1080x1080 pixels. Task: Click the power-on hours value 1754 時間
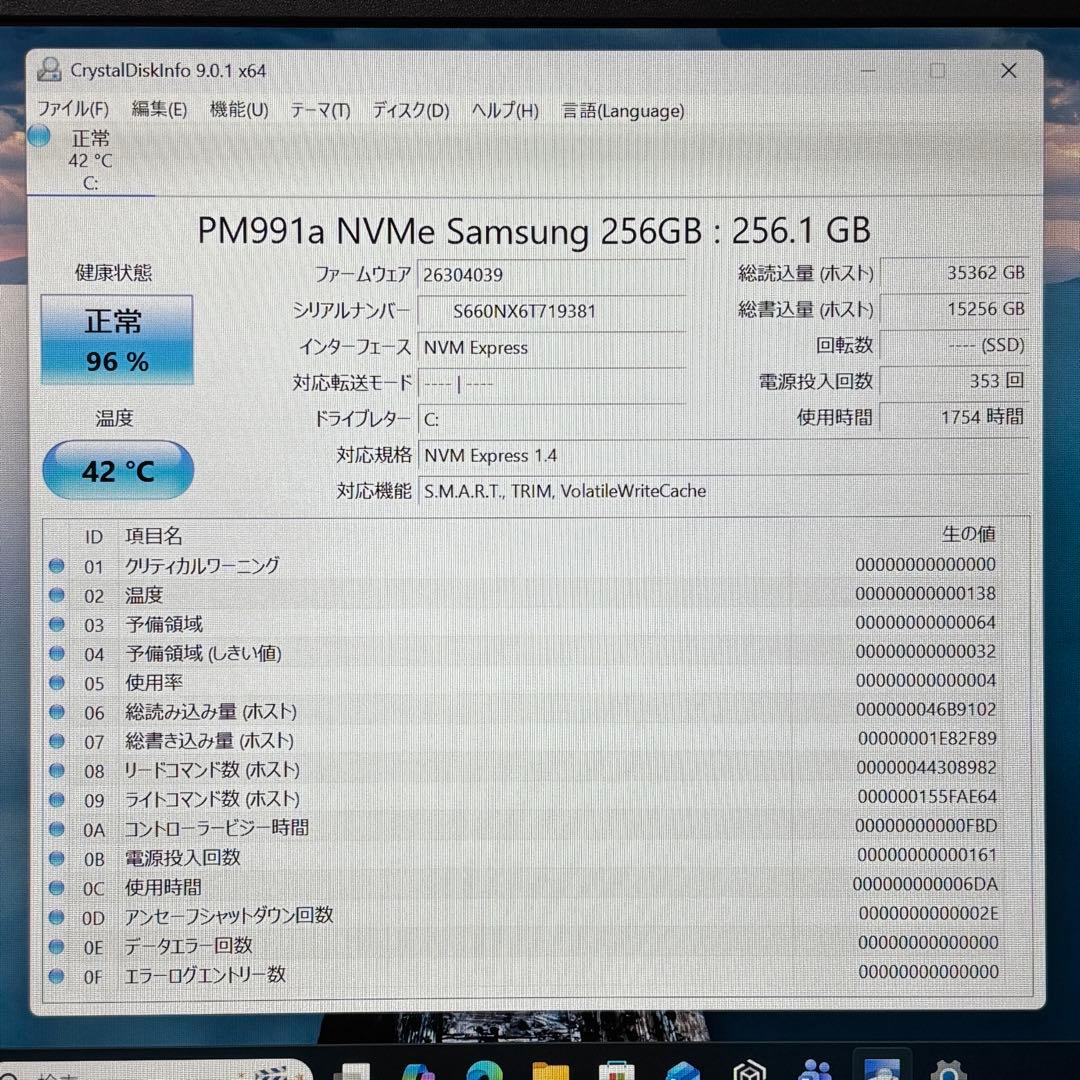(x=955, y=417)
